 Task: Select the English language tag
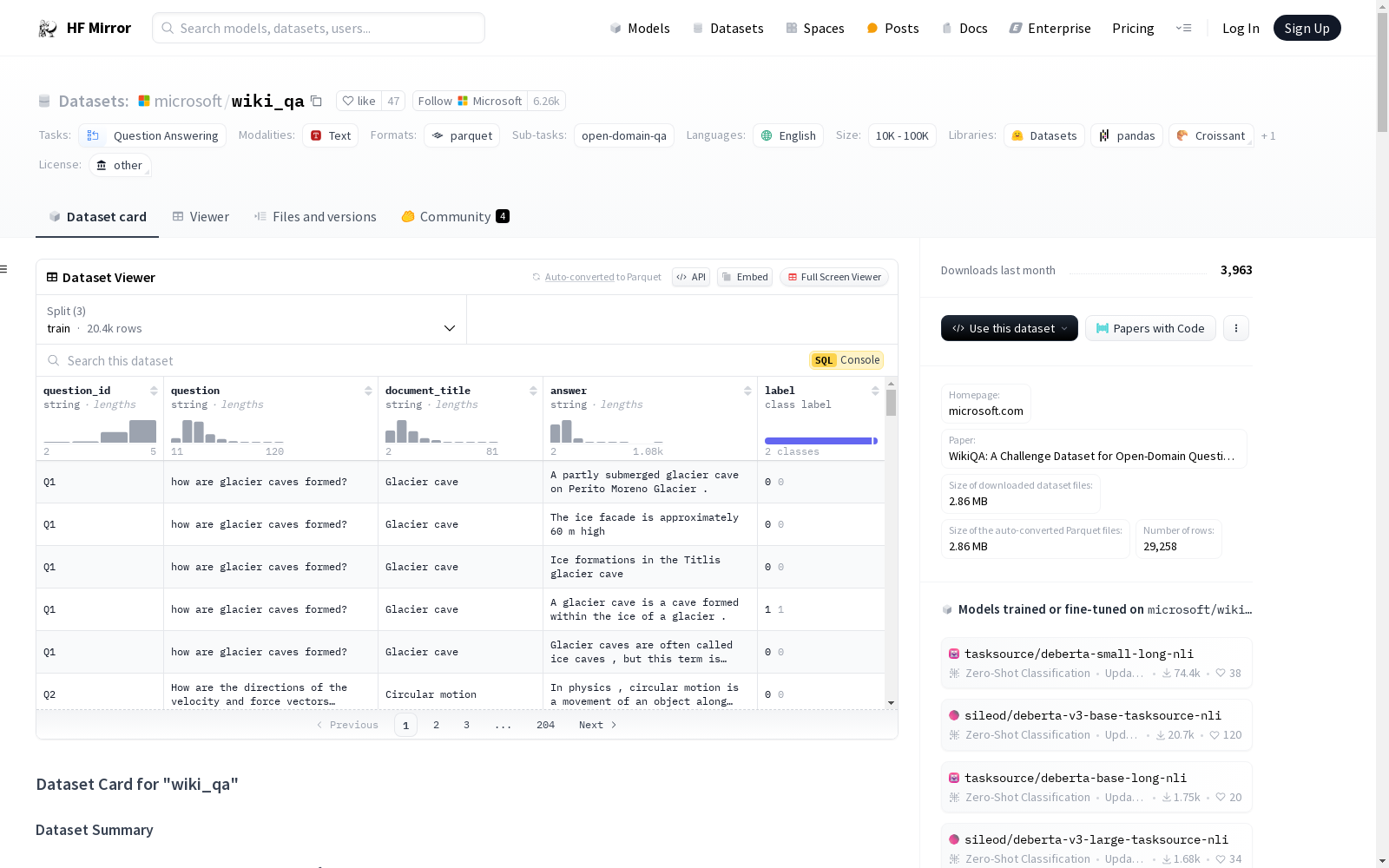coord(788,135)
